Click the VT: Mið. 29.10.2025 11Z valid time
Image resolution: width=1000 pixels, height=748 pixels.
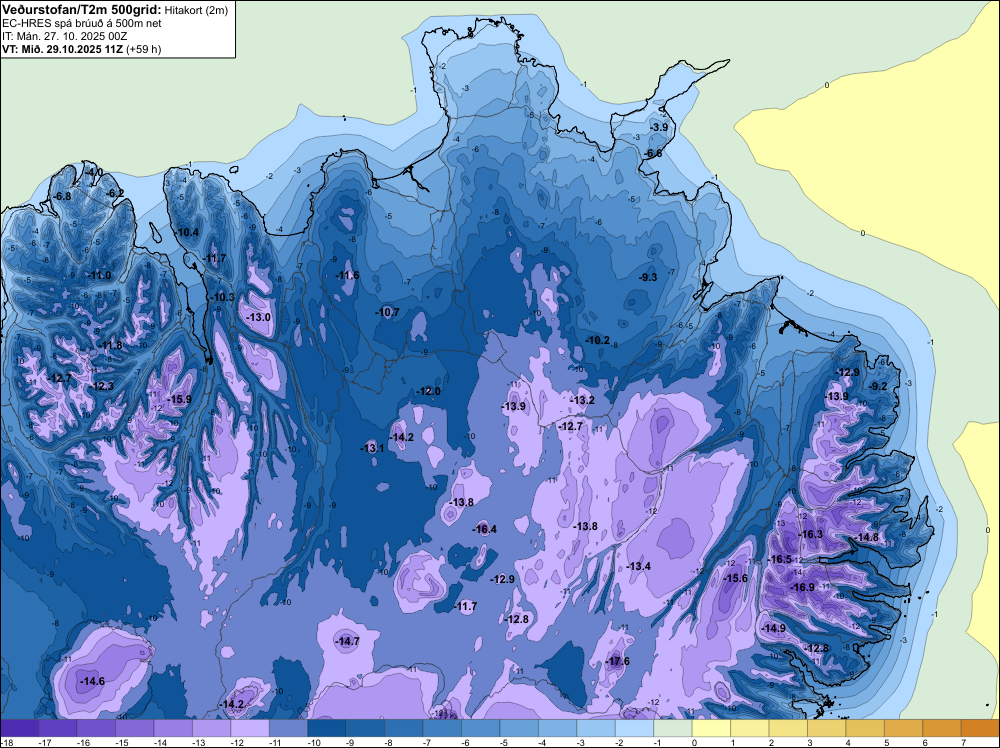(x=63, y=49)
